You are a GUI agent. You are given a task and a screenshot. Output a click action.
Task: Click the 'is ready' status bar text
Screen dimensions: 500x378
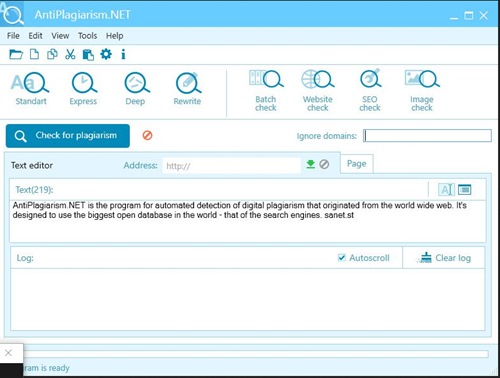tap(55, 368)
